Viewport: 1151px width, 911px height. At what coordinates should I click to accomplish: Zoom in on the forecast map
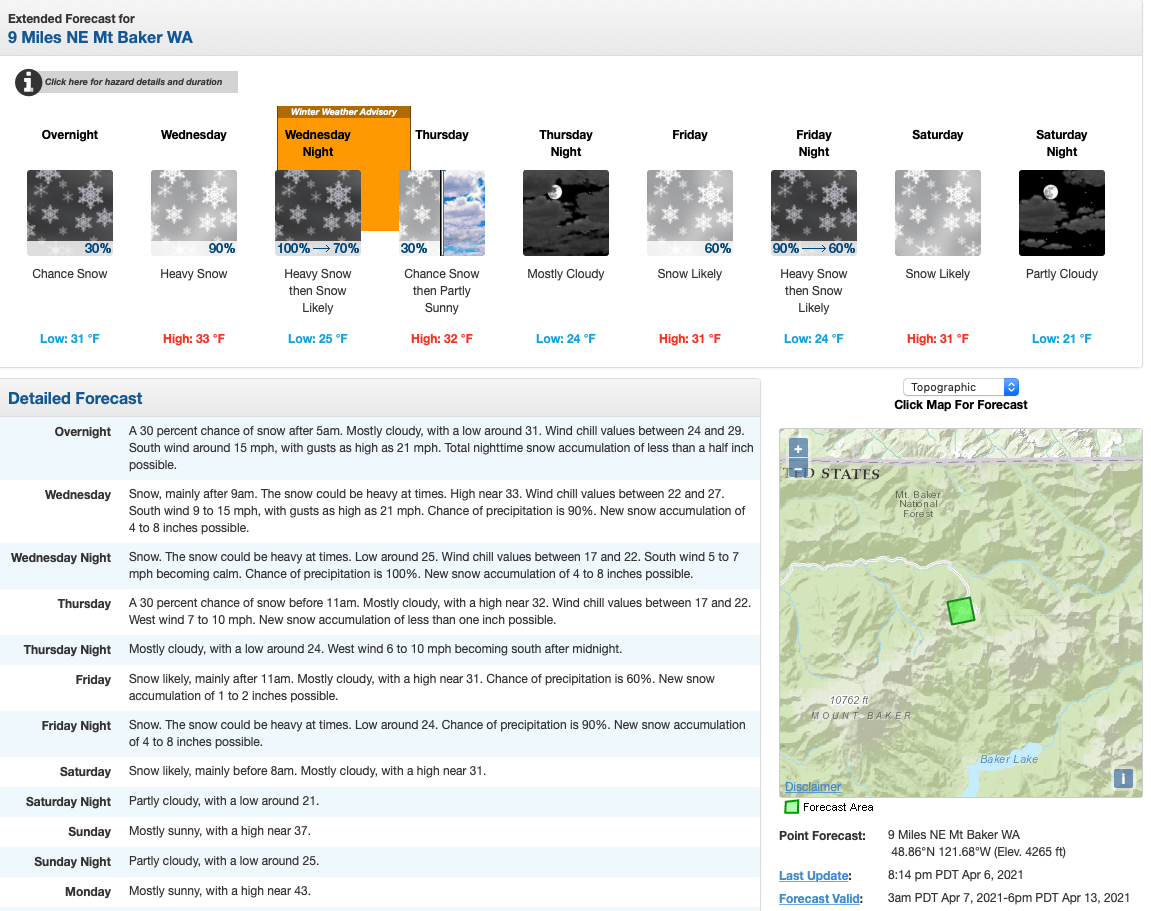(x=798, y=449)
